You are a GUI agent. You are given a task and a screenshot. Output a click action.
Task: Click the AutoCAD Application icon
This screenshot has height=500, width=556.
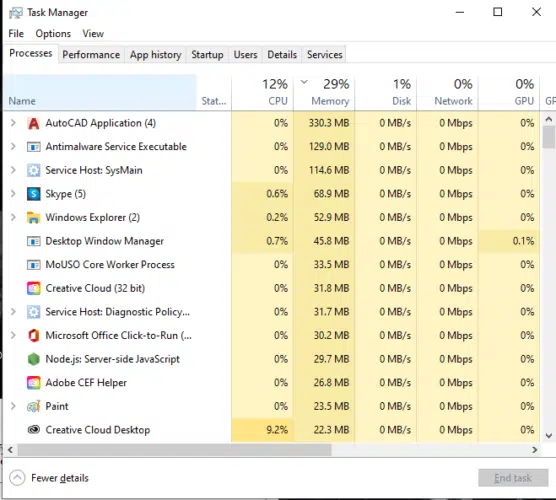[x=34, y=123]
